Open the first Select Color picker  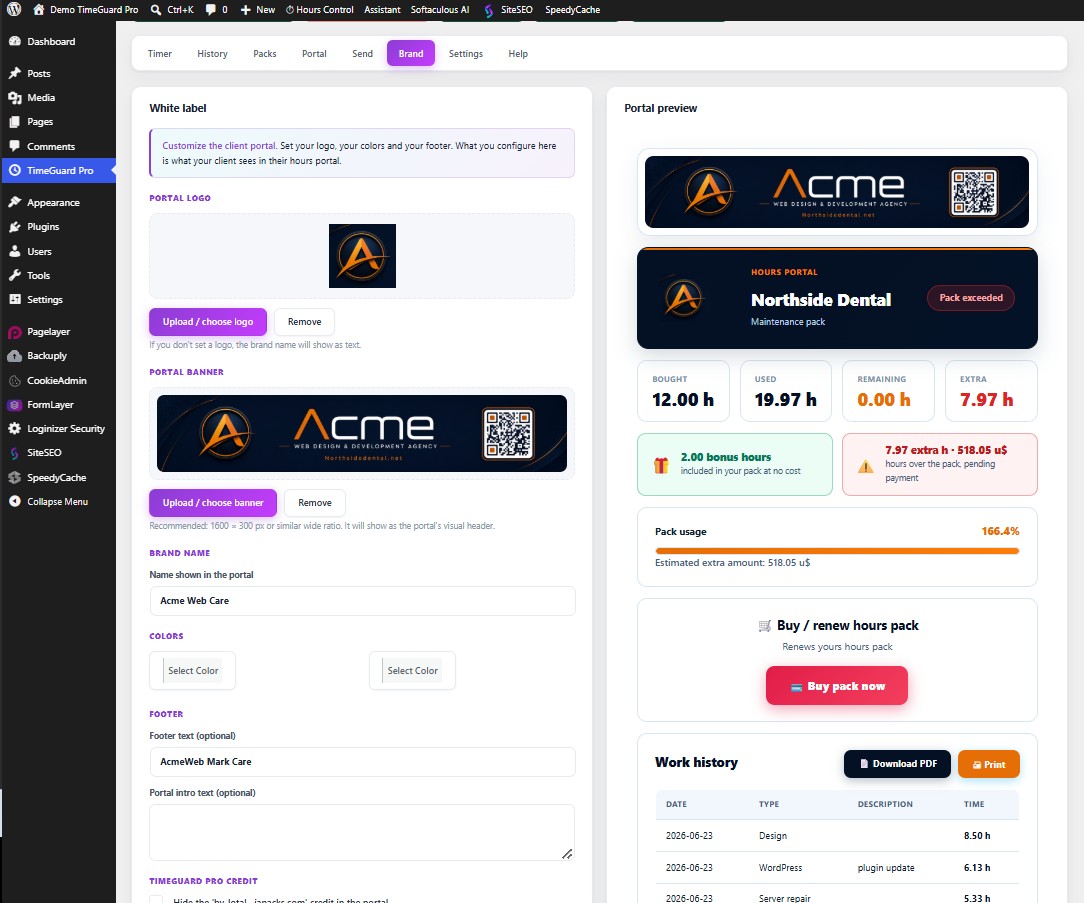[x=193, y=671]
